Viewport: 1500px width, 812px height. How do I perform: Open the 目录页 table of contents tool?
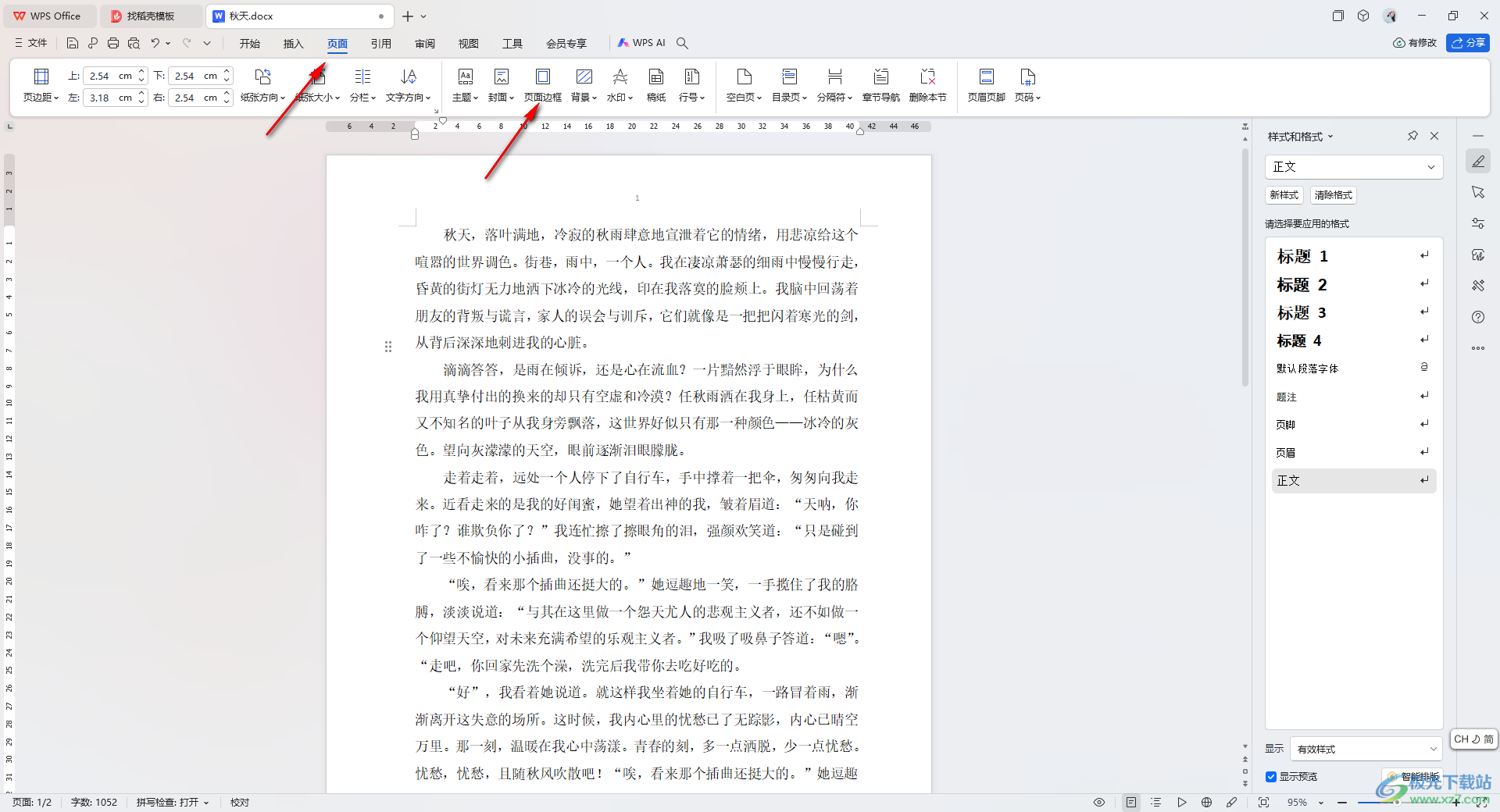click(x=789, y=85)
